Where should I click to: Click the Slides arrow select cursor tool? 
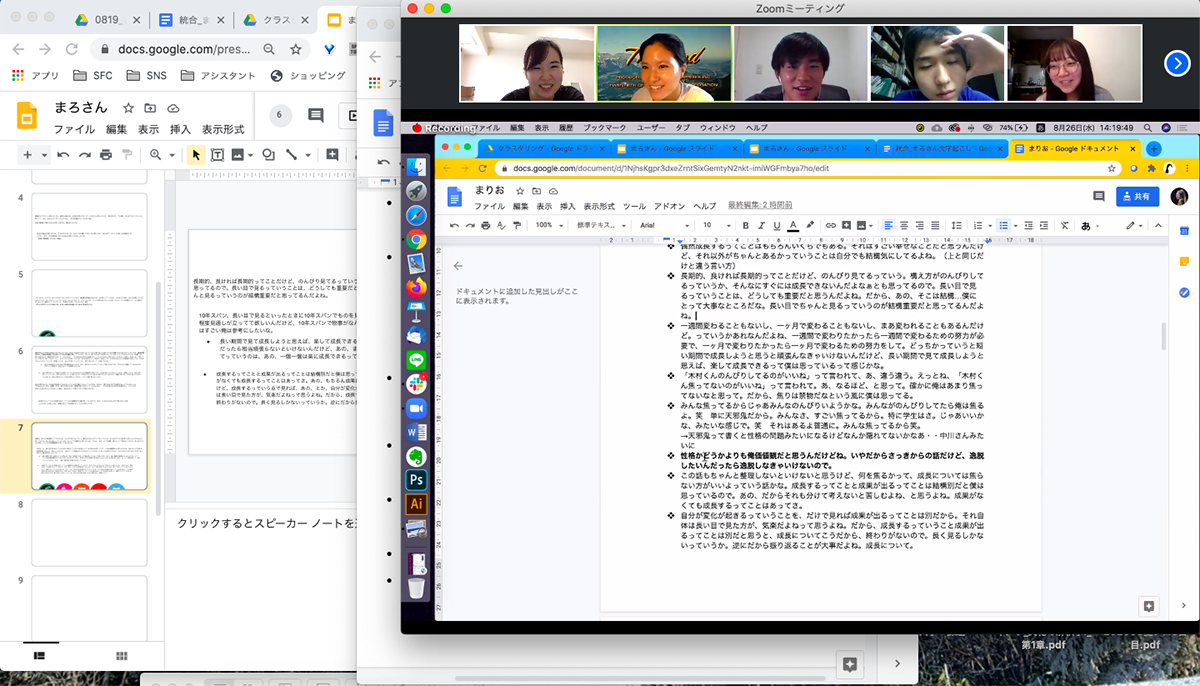click(195, 155)
